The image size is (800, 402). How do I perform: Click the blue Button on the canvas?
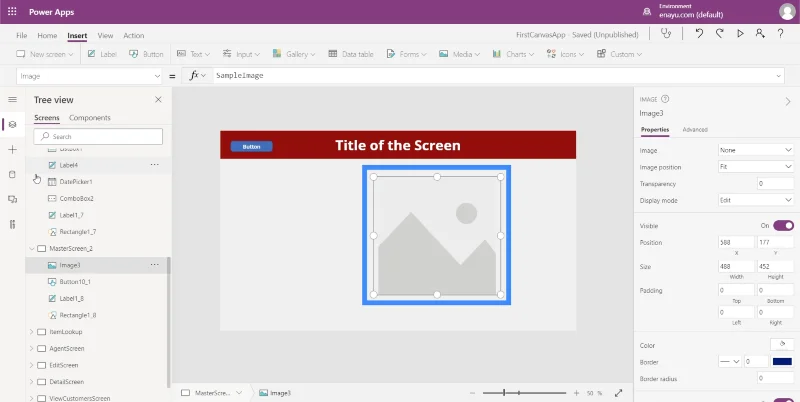[x=251, y=146]
